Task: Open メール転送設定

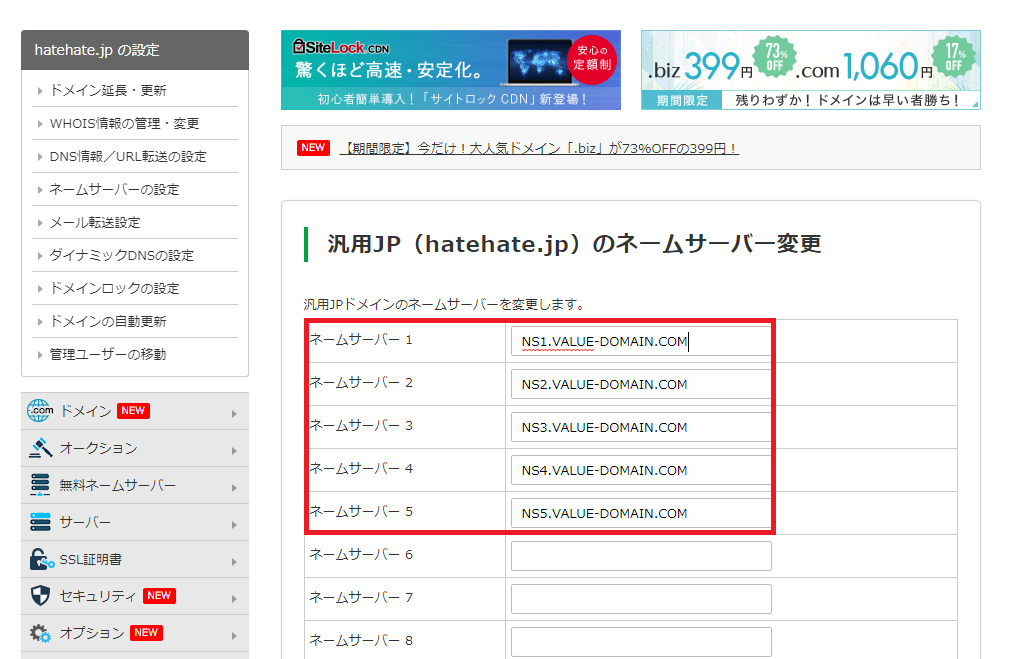Action: coord(95,223)
